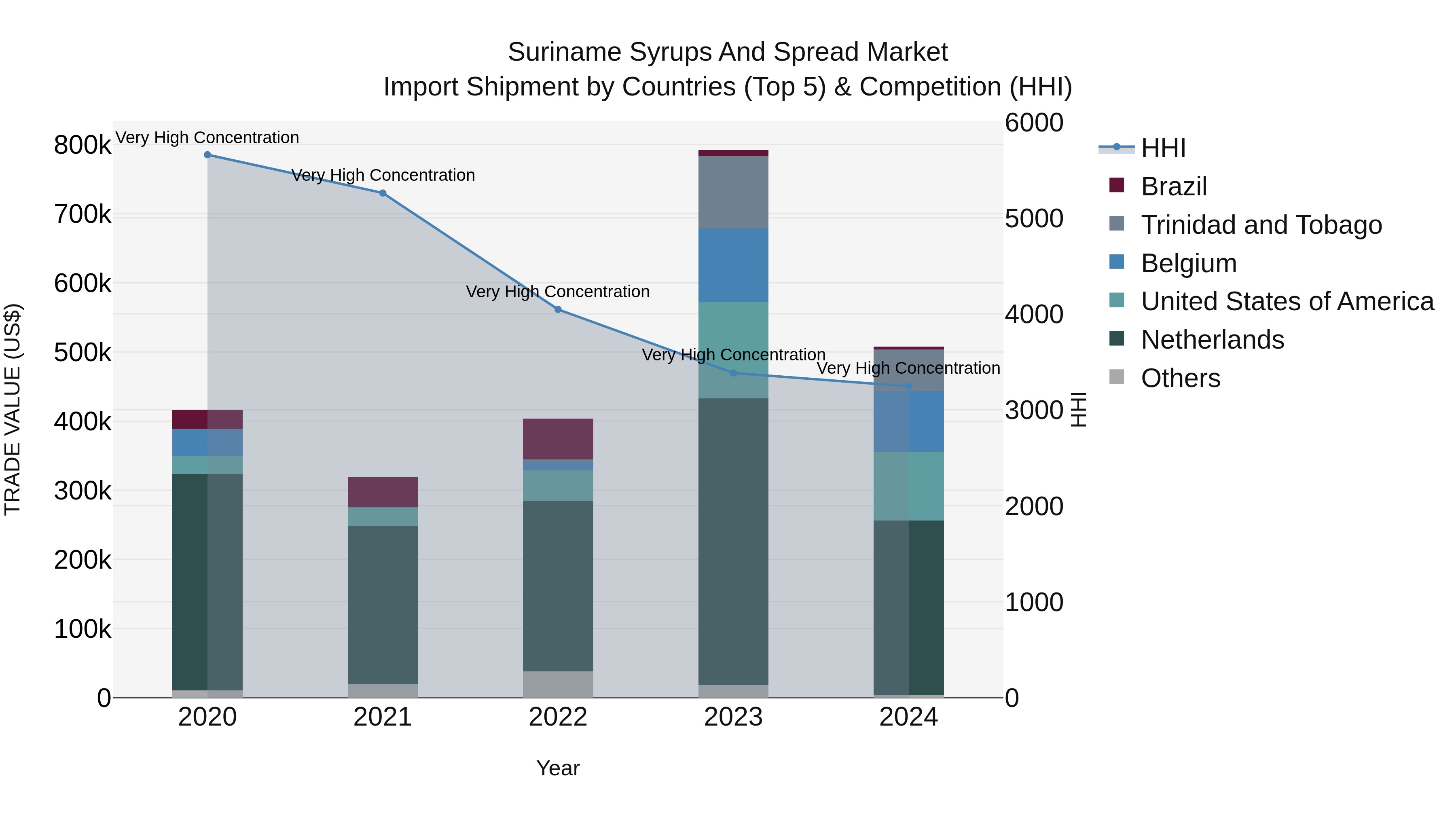Click the Netherlands segment of the 2024 bar
The width and height of the screenshot is (1456, 819).
[x=909, y=607]
